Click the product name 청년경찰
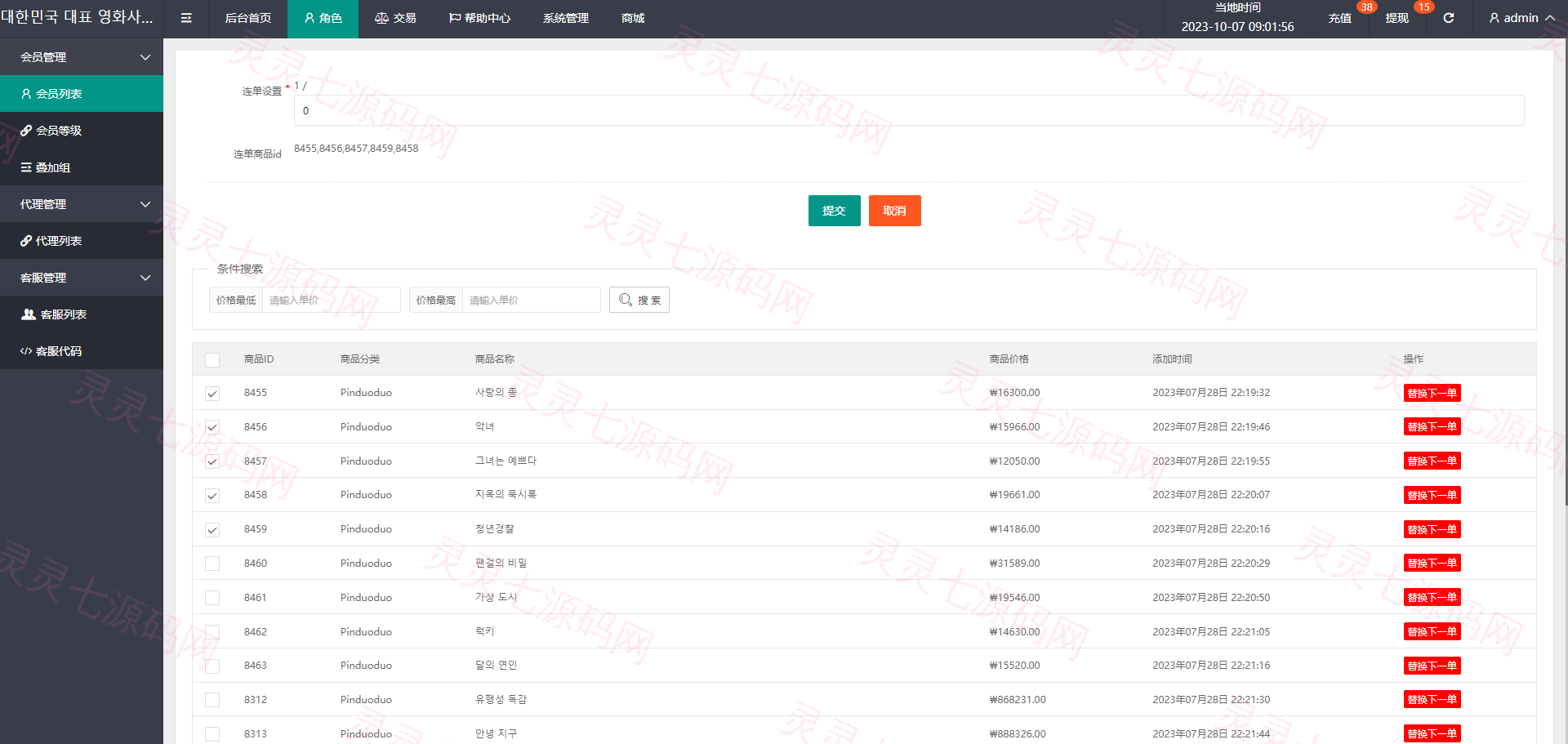The width and height of the screenshot is (1568, 744). click(495, 529)
